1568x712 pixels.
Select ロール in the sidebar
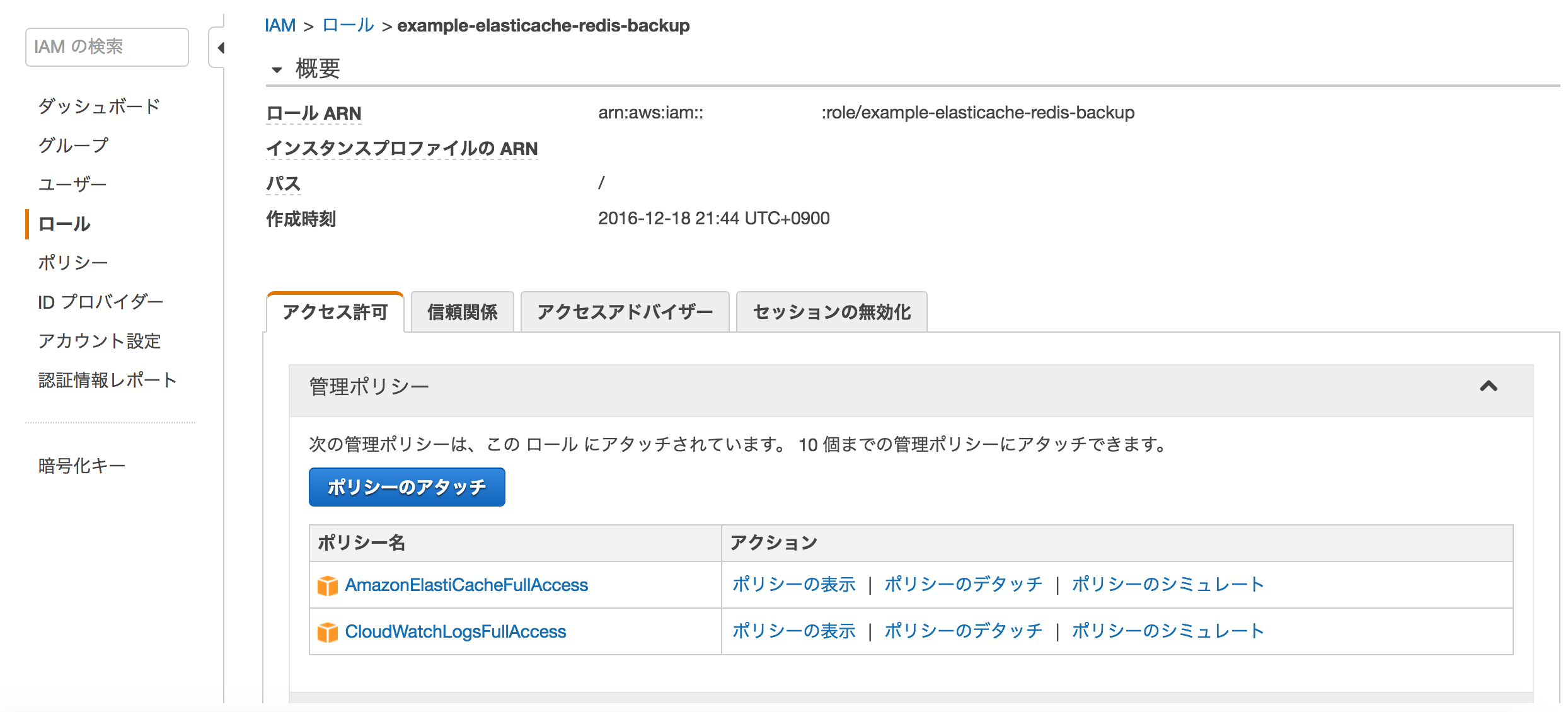[x=64, y=224]
